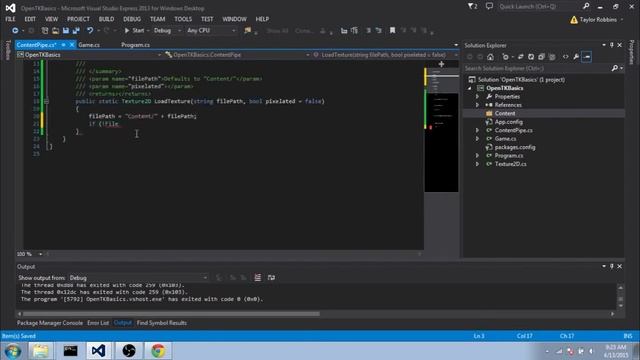Select App.config in Solution Explorer
The height and width of the screenshot is (360, 640).
(x=508, y=122)
